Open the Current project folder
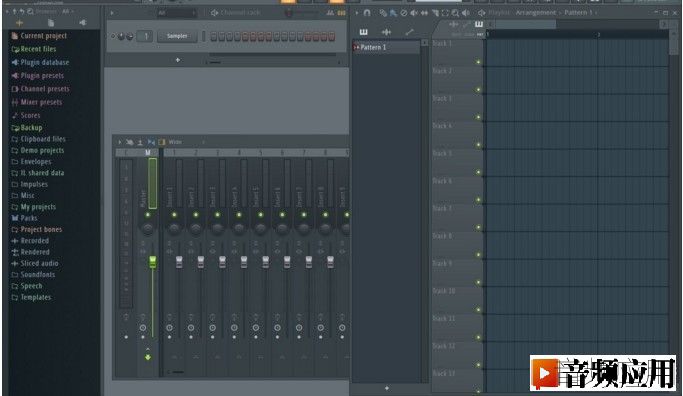Image resolution: width=683 pixels, height=396 pixels. click(x=39, y=36)
